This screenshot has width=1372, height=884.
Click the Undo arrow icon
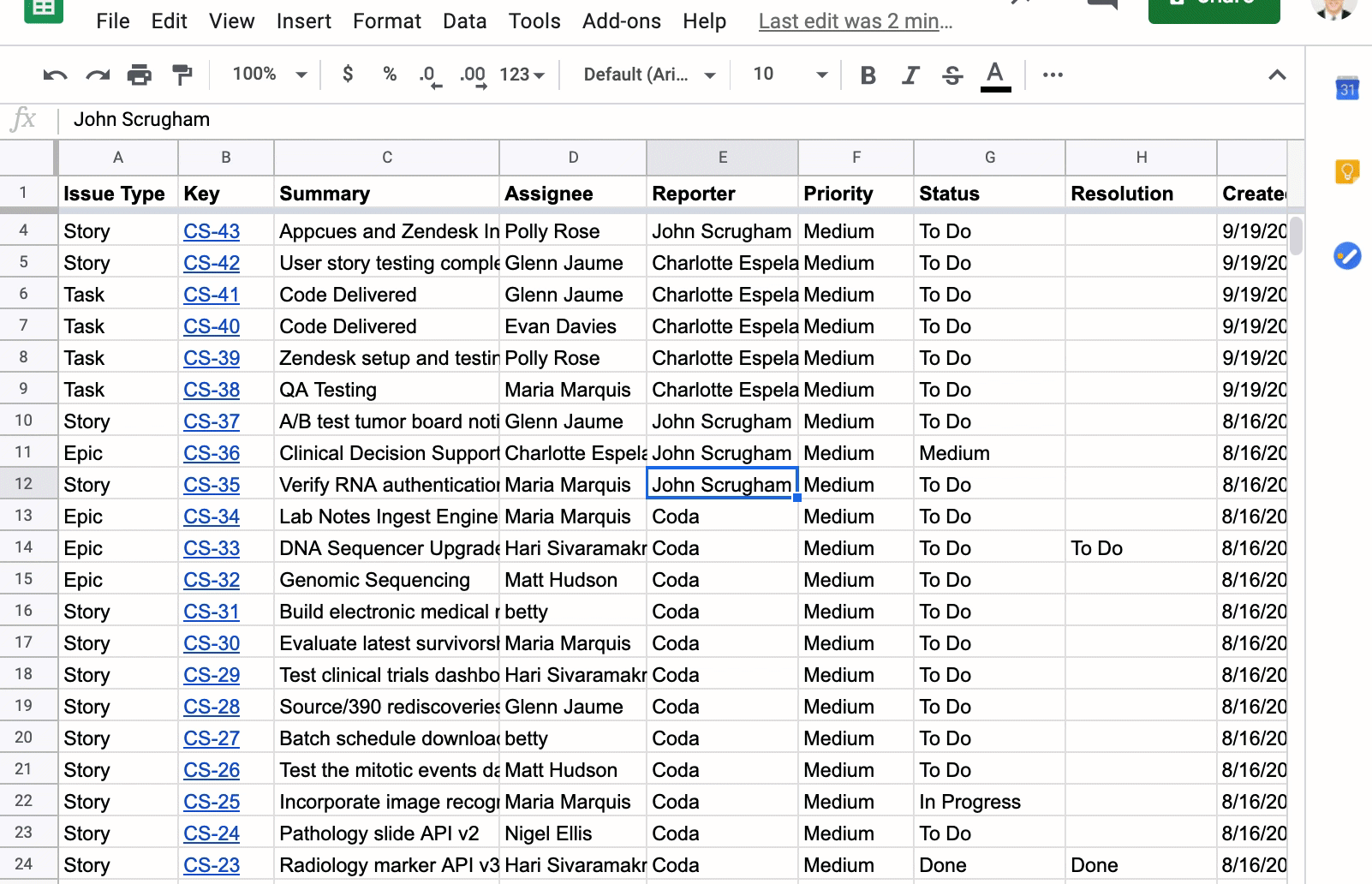(x=55, y=75)
